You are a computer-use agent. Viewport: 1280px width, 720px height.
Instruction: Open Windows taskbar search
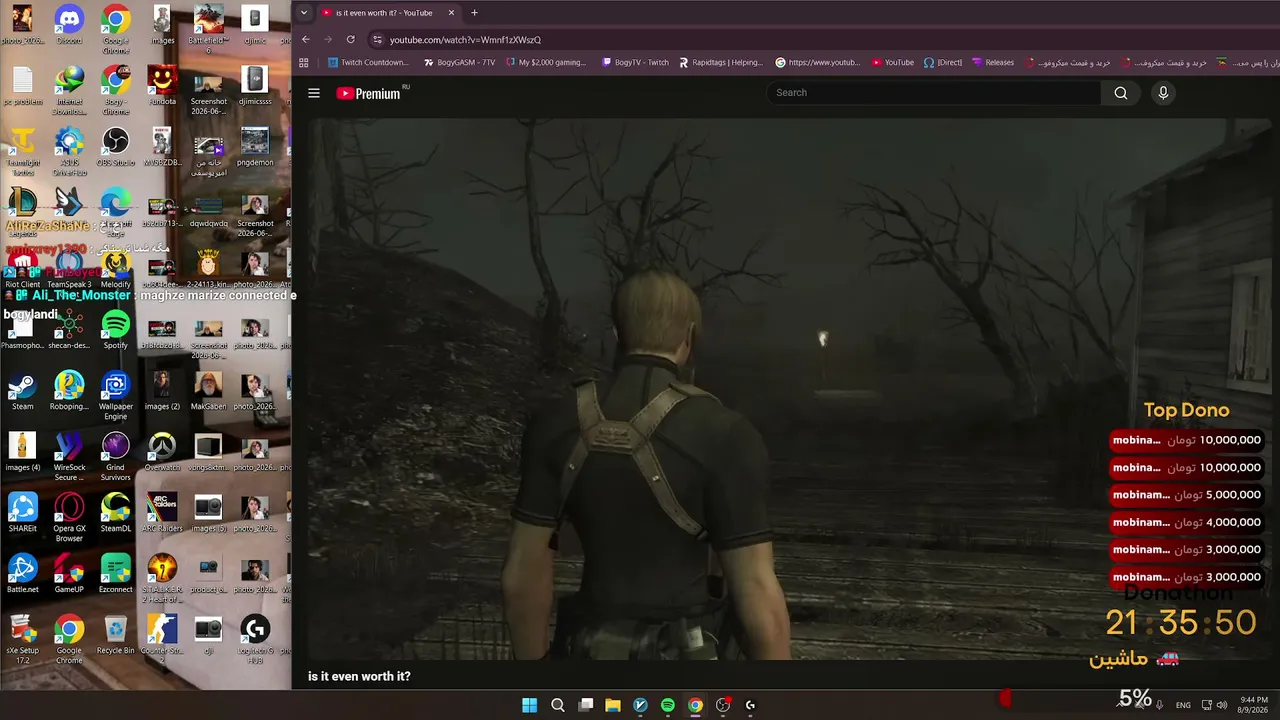[x=558, y=705]
